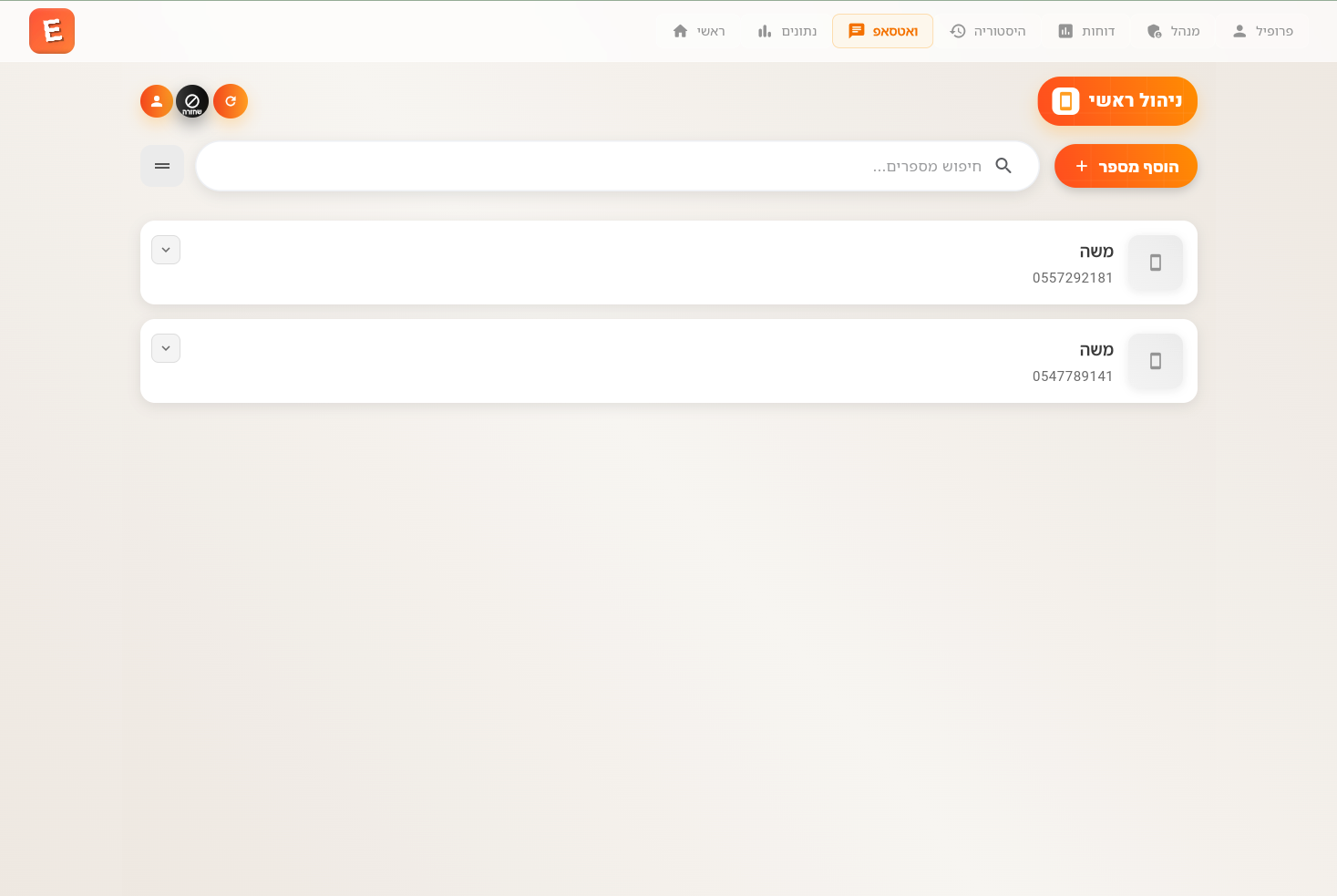Select the מנהל admin tab
Screen dimensions: 1337x896
click(1173, 31)
